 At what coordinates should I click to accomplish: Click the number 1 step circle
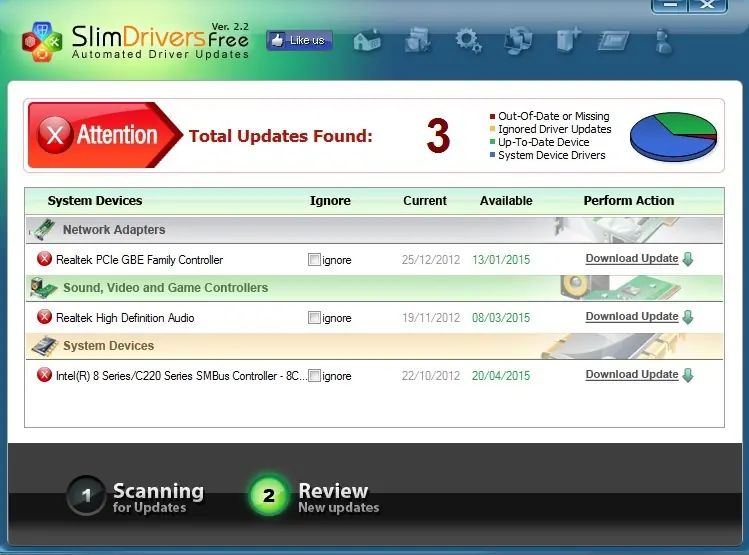(x=86, y=495)
